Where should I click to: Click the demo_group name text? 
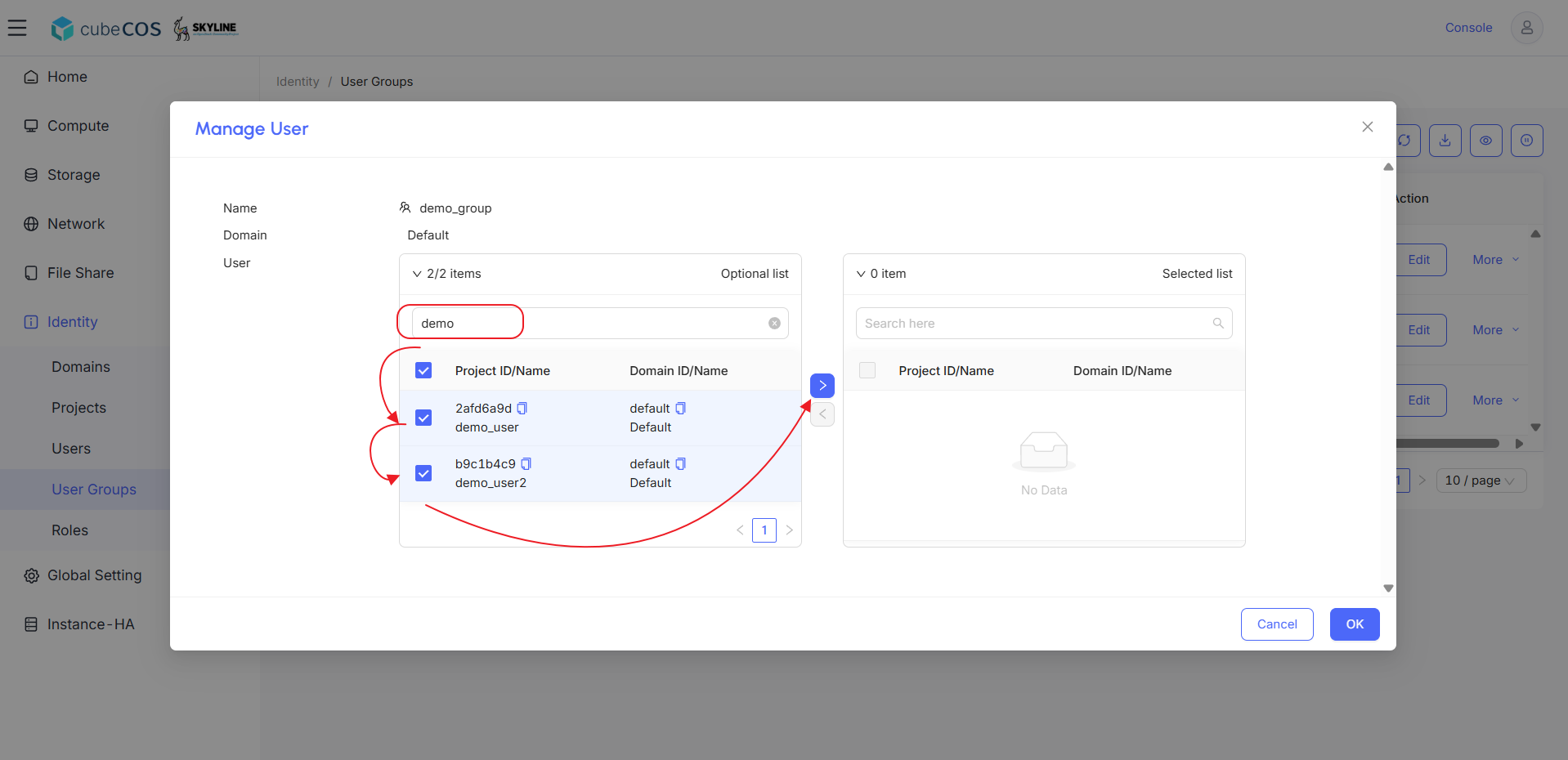[455, 208]
